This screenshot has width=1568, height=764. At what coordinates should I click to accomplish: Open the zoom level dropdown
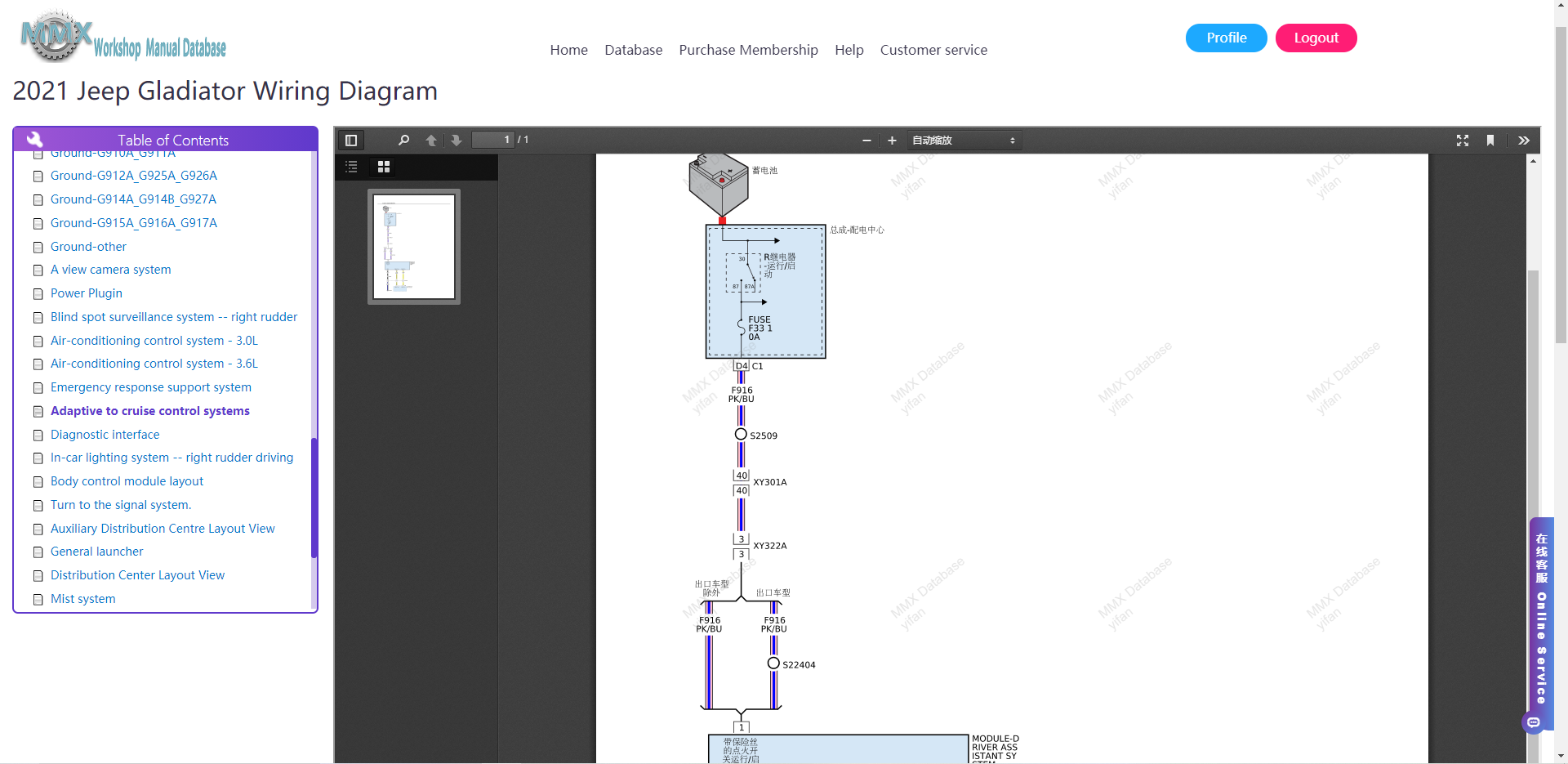click(x=964, y=141)
